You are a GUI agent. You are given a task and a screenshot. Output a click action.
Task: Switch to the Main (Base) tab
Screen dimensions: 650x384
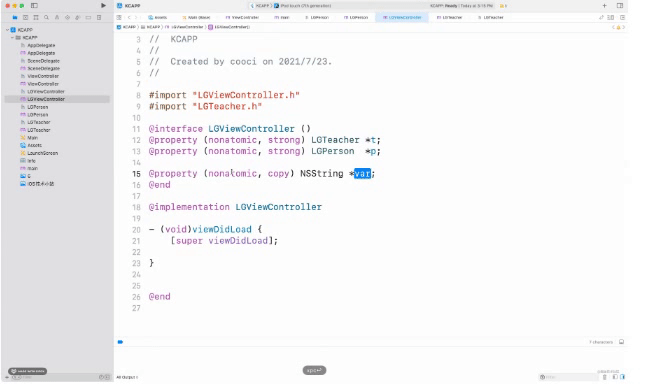point(196,17)
